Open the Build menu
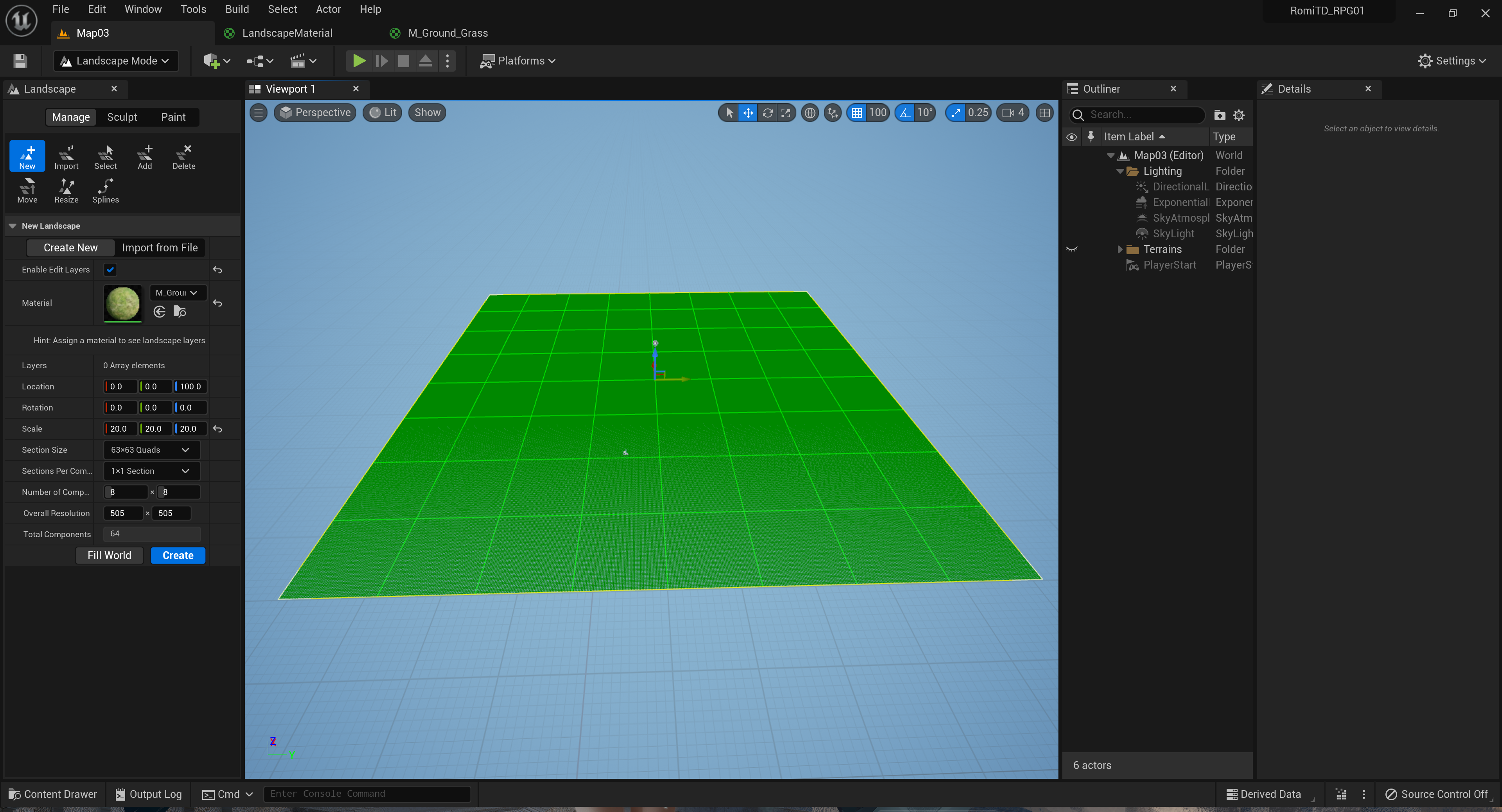Image resolution: width=1502 pixels, height=812 pixels. tap(237, 9)
